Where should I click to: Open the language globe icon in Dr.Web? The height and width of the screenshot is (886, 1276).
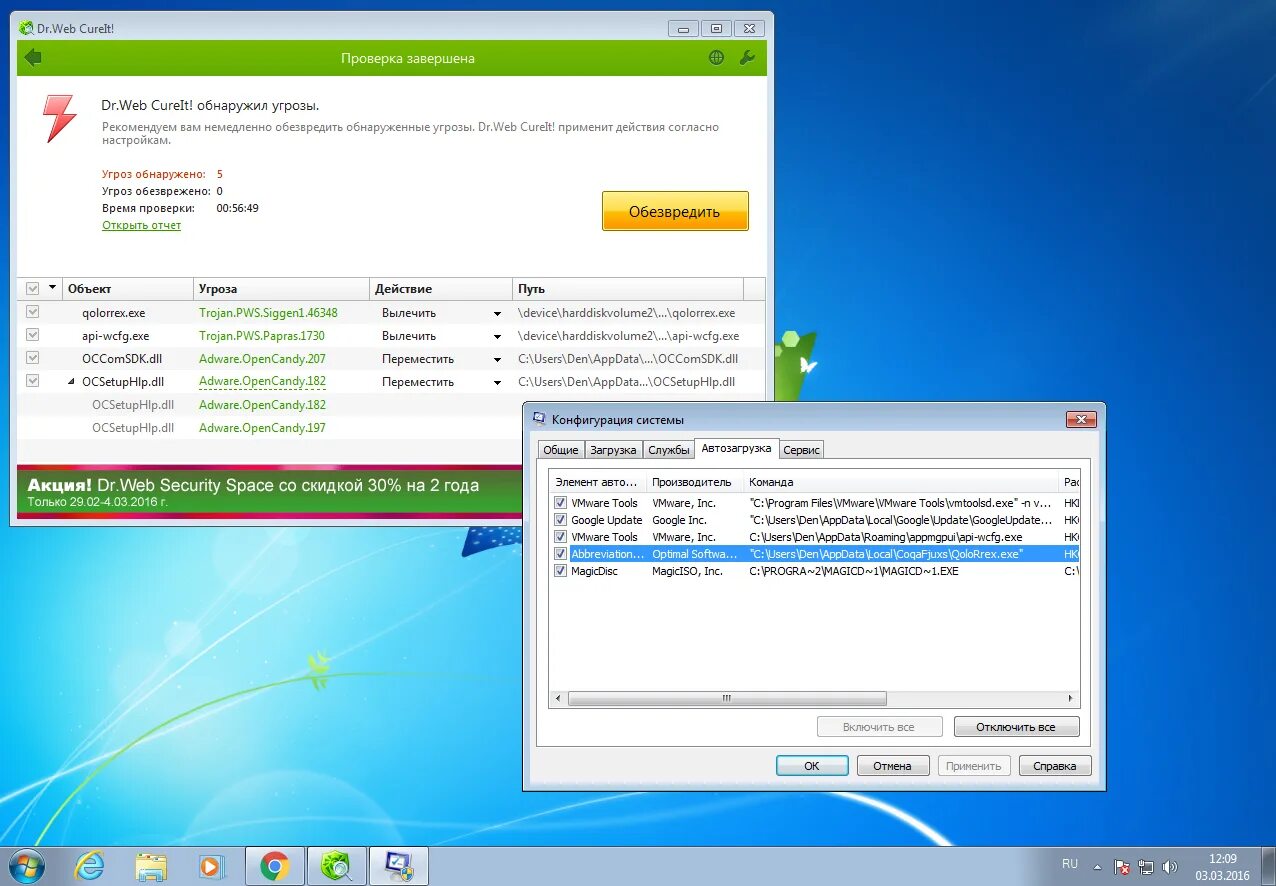pos(716,58)
